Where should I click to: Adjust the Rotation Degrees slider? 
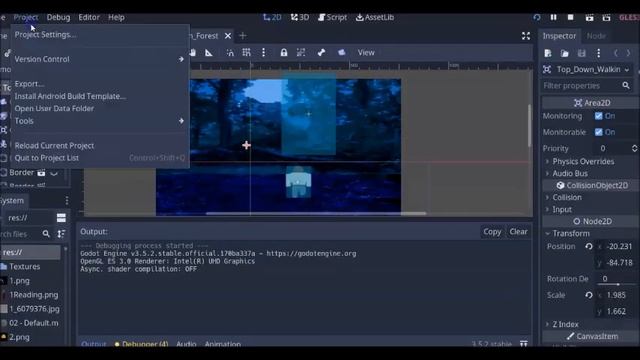[617, 284]
